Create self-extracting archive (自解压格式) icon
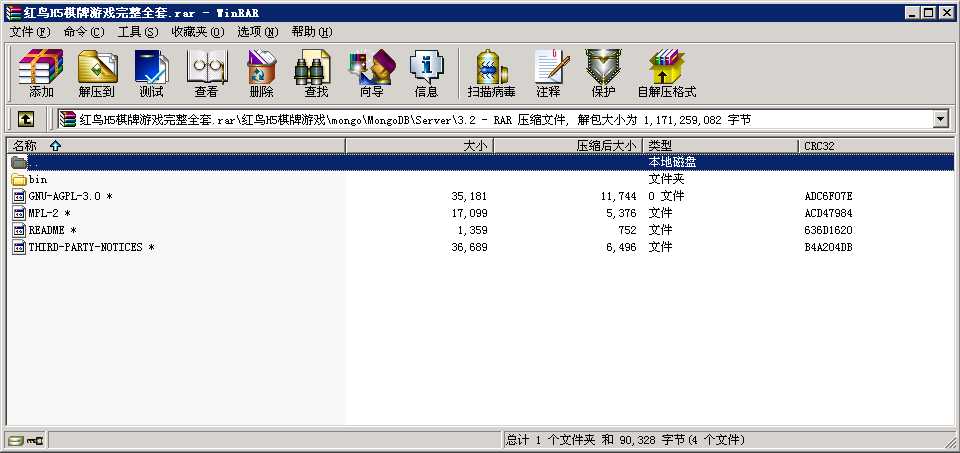960x453 pixels. [x=666, y=73]
